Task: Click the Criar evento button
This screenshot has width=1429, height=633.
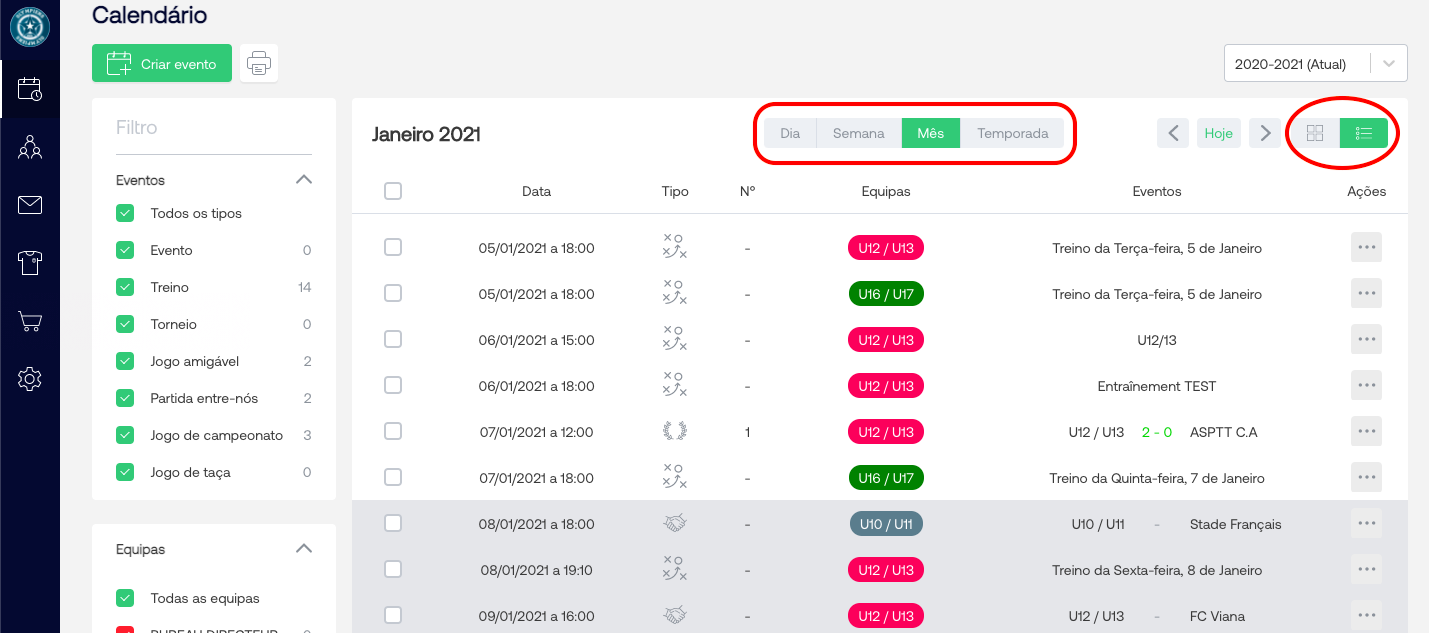Action: tap(162, 63)
